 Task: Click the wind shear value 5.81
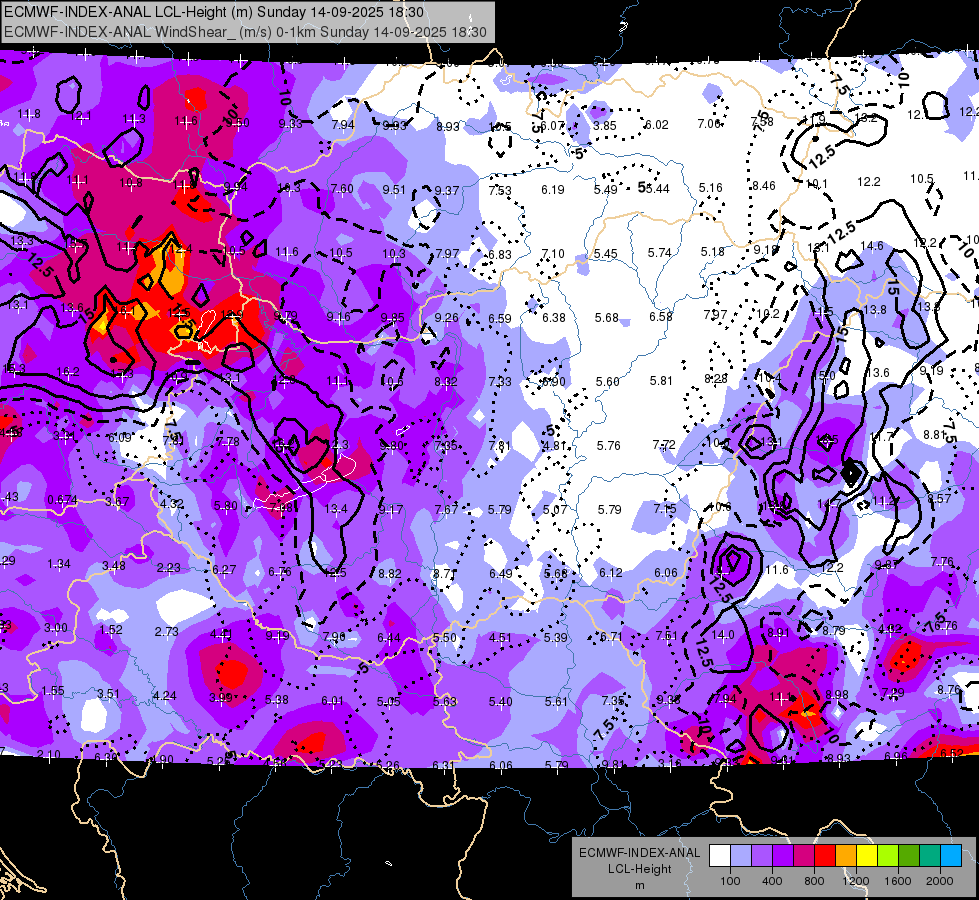point(661,380)
